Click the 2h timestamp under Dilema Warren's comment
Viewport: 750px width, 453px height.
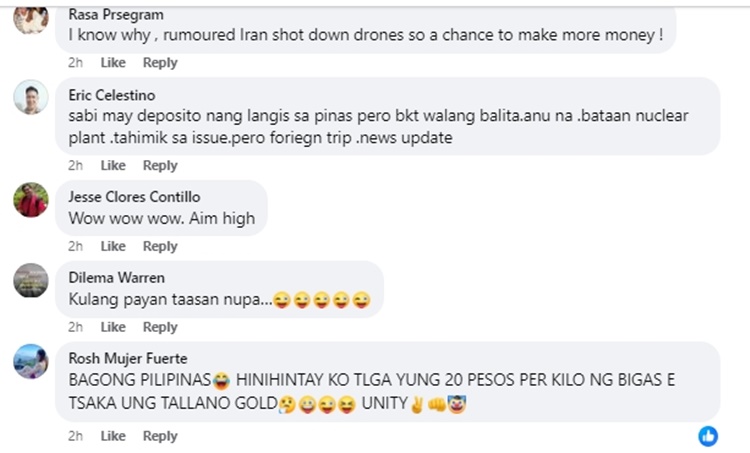tap(75, 327)
